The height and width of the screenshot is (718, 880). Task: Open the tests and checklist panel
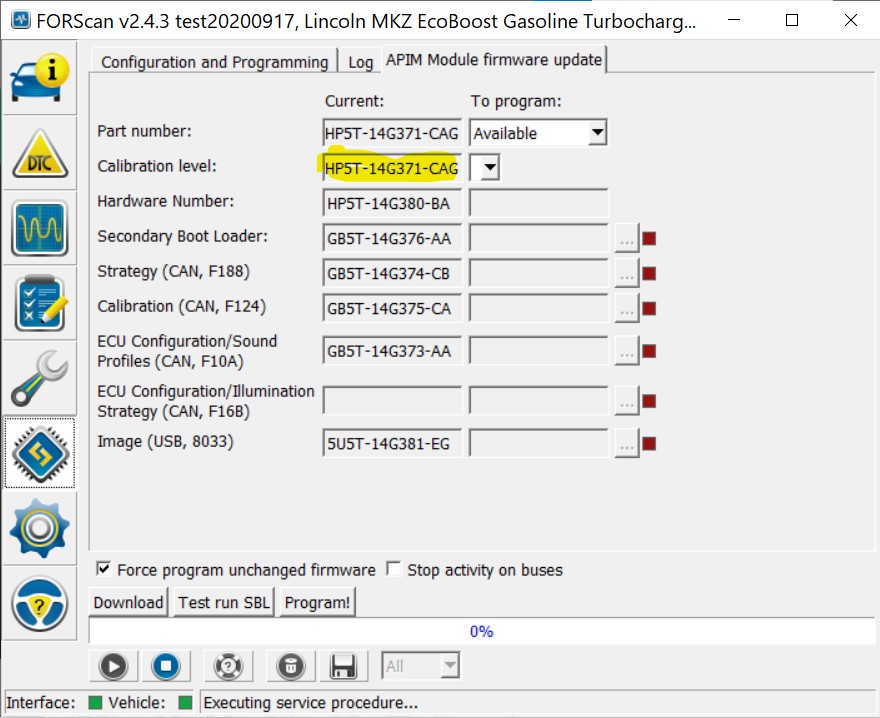pos(40,302)
